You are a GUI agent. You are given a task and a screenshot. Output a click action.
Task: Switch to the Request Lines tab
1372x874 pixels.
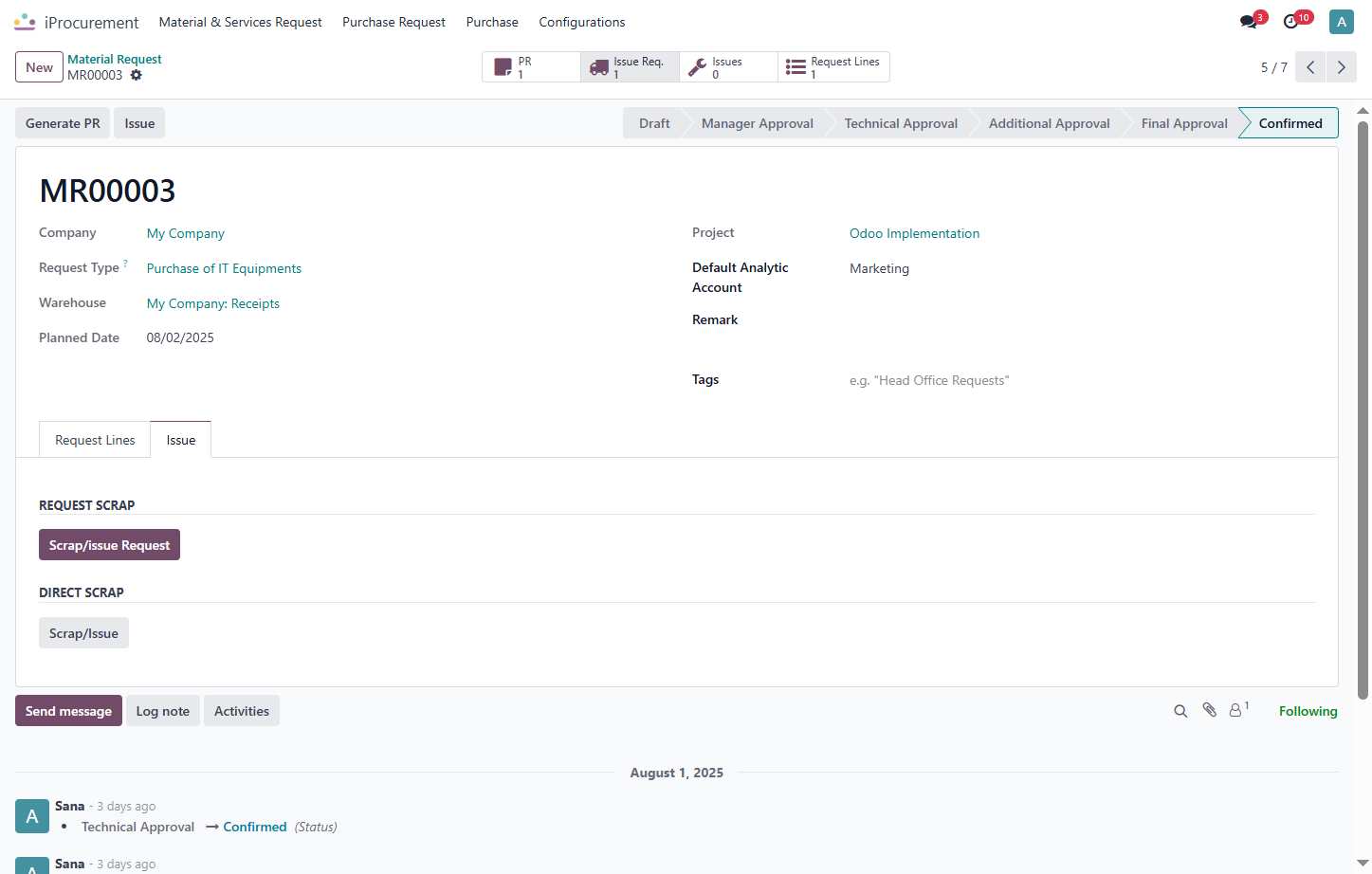[95, 440]
